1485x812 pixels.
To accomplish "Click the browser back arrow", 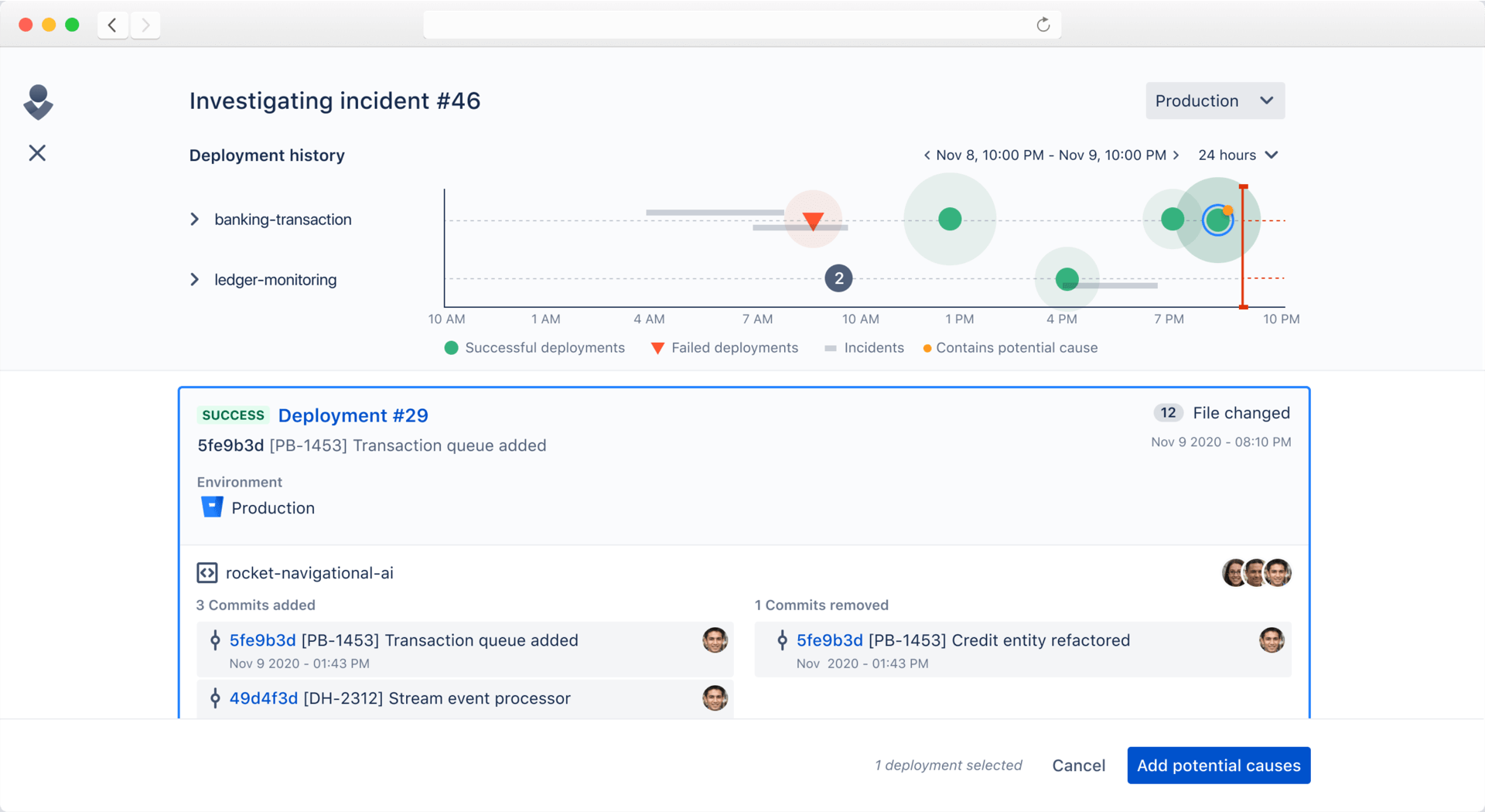I will (x=113, y=25).
